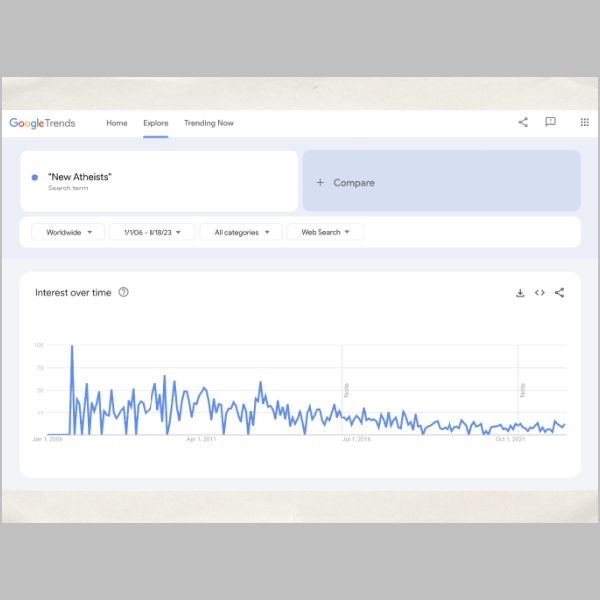Open the Google apps grid icon
Viewport: 600px width, 600px height.
pos(584,122)
